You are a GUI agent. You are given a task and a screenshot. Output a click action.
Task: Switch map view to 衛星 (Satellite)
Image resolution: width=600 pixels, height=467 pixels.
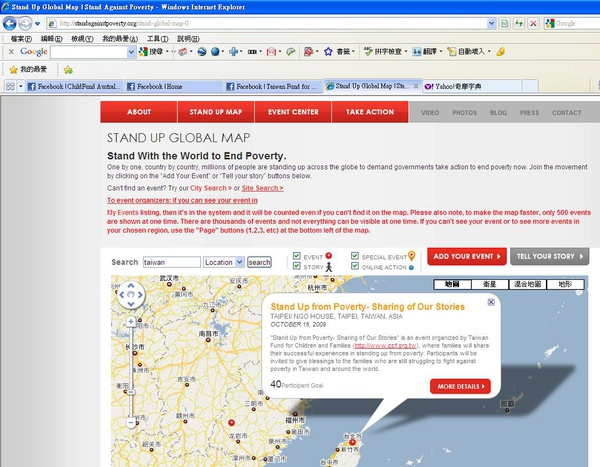[490, 284]
